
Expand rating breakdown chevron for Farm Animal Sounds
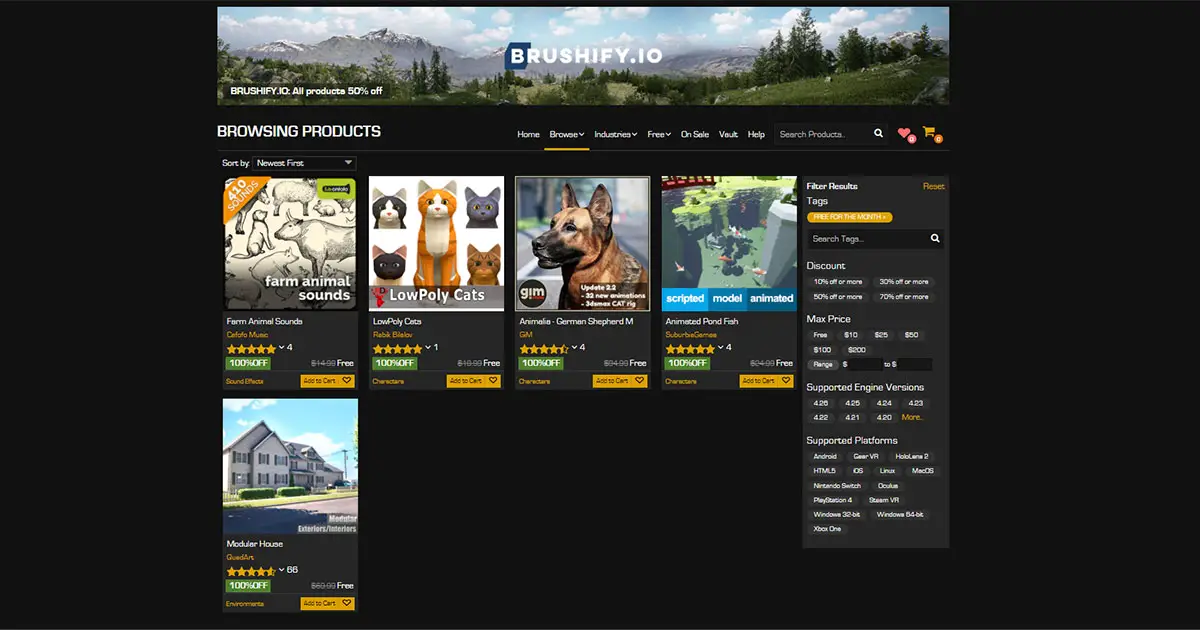282,348
